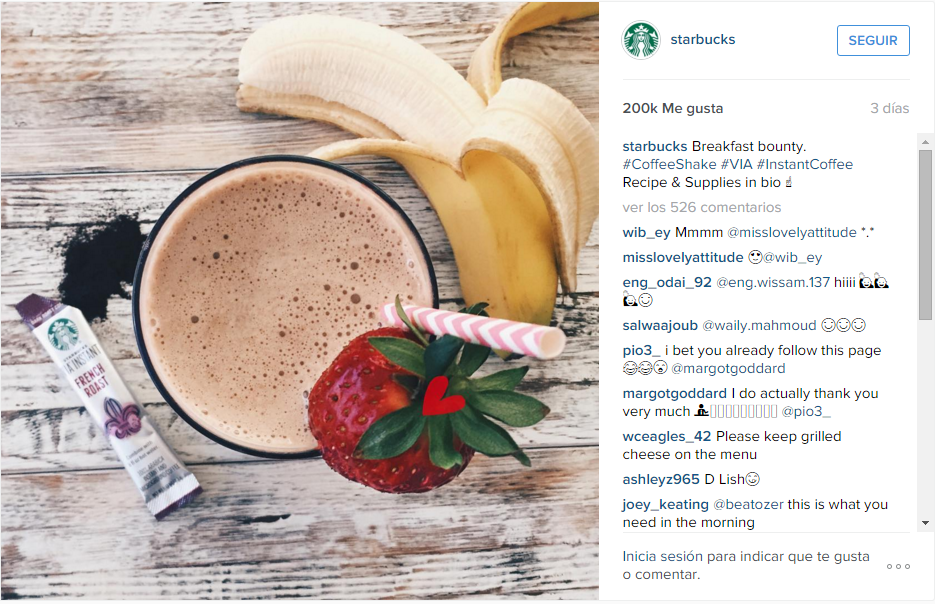This screenshot has height=604, width=935.
Task: Click the comments scrollbar thumb
Action: click(925, 235)
